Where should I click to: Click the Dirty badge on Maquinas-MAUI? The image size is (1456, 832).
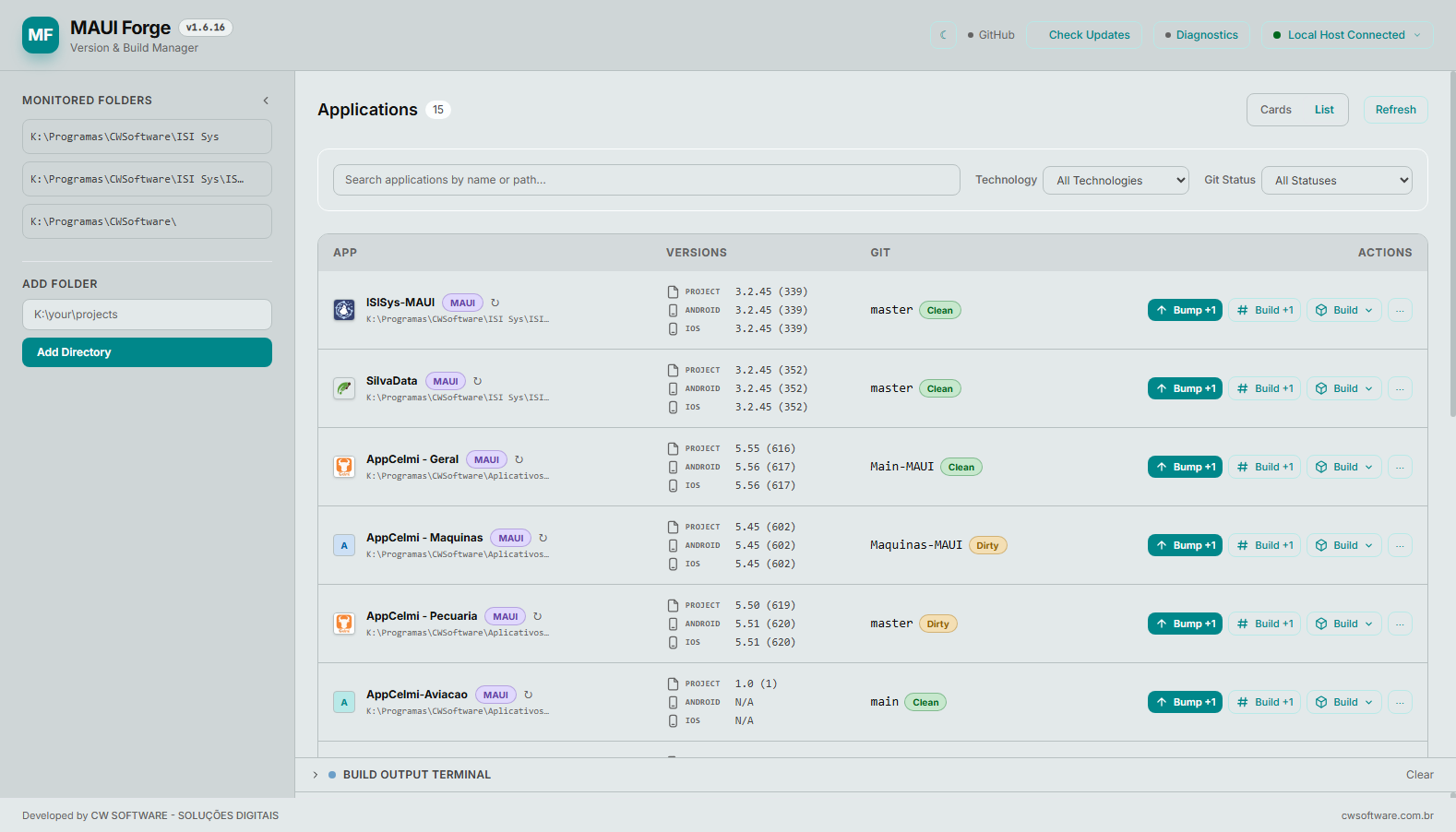click(x=987, y=545)
